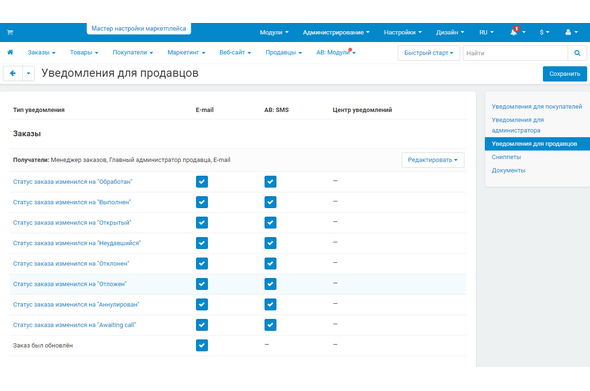
Task: Click the shopping cart storefront icon
Action: coord(10,32)
